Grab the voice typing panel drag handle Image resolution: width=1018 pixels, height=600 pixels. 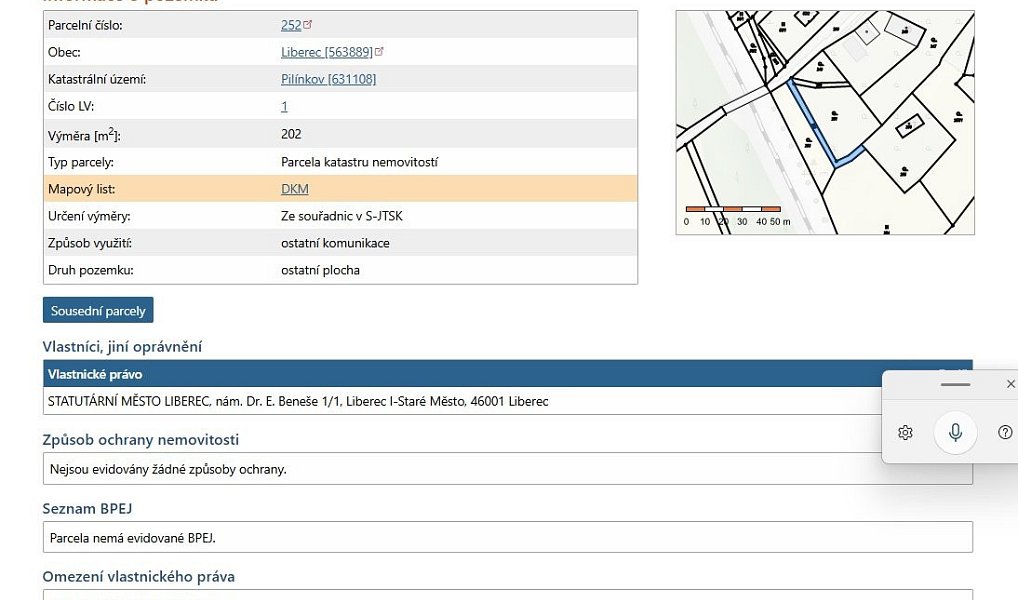click(955, 384)
